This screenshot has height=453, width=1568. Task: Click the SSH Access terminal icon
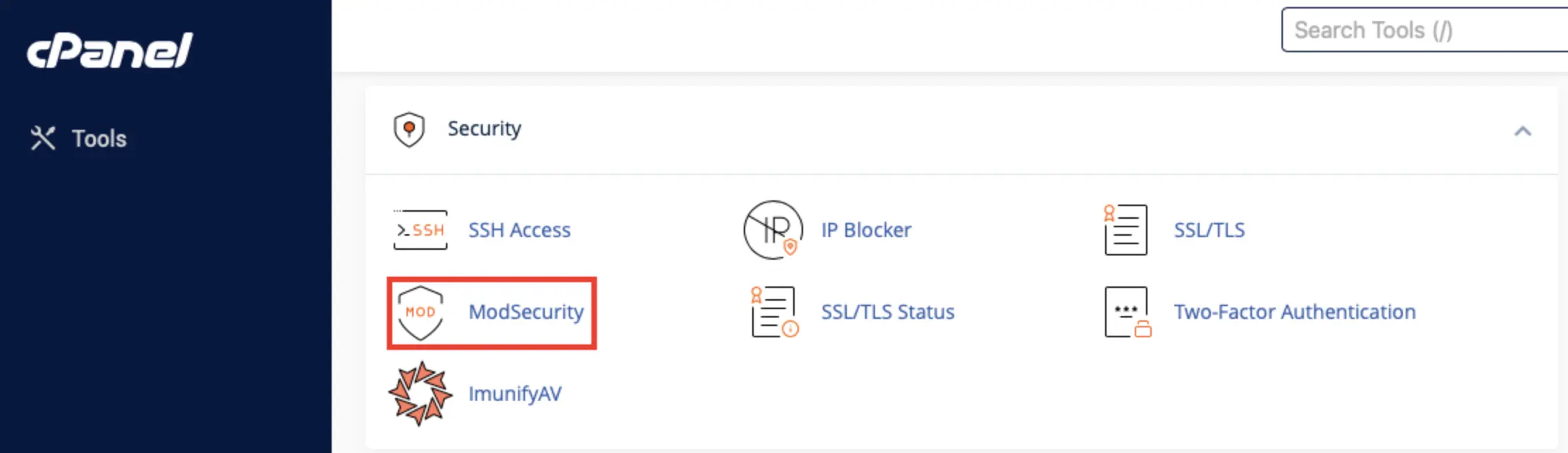click(421, 230)
